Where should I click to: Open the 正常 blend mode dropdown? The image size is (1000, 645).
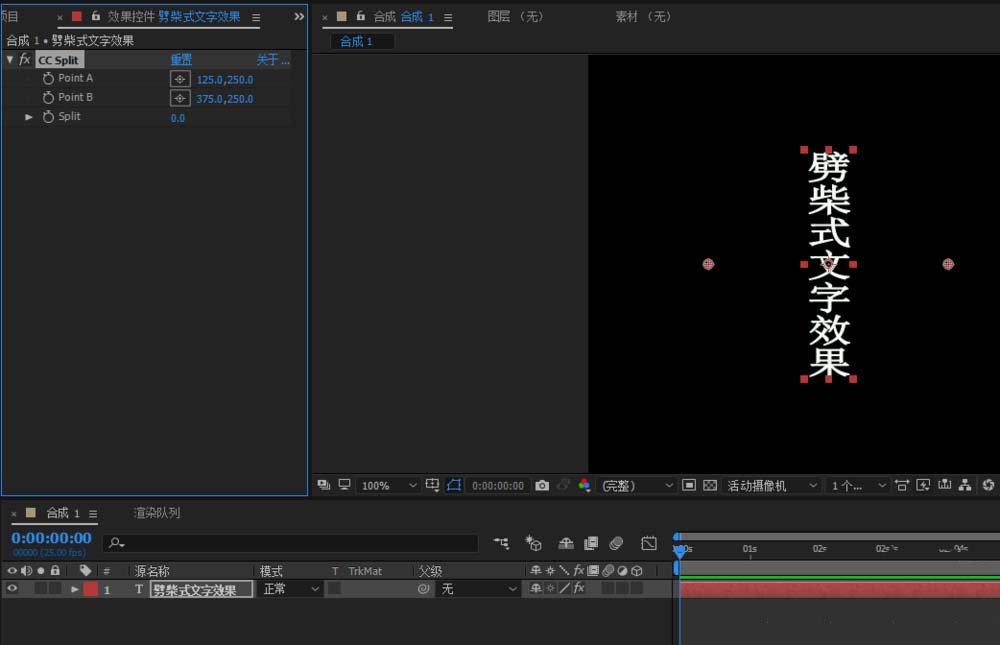[x=289, y=588]
